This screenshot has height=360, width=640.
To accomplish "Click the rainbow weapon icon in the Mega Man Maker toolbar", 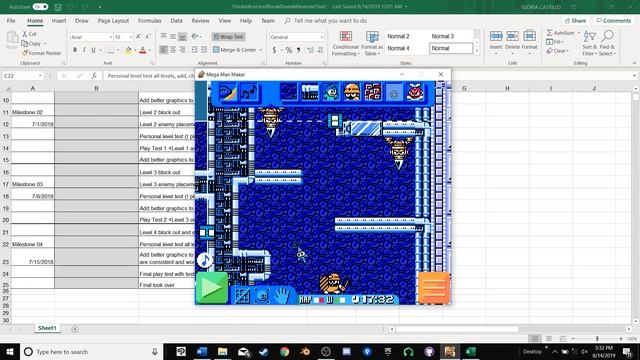I will pyautogui.click(x=228, y=92).
